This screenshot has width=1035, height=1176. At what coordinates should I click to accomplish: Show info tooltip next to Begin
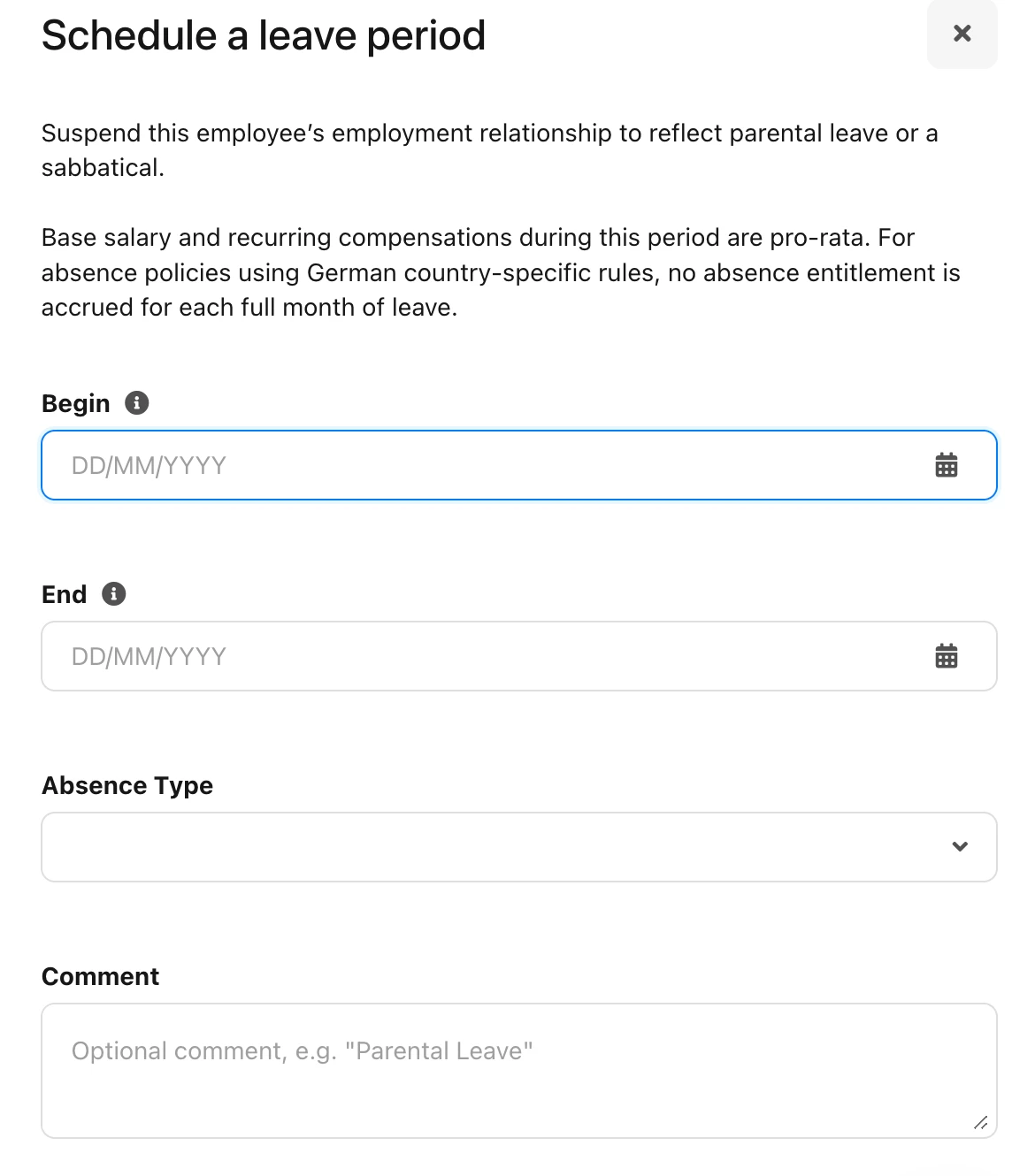(x=136, y=403)
